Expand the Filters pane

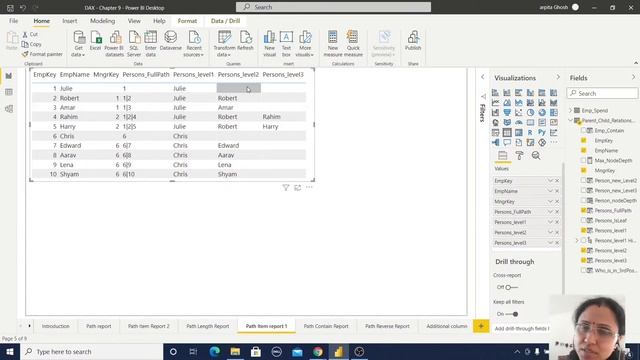(483, 77)
